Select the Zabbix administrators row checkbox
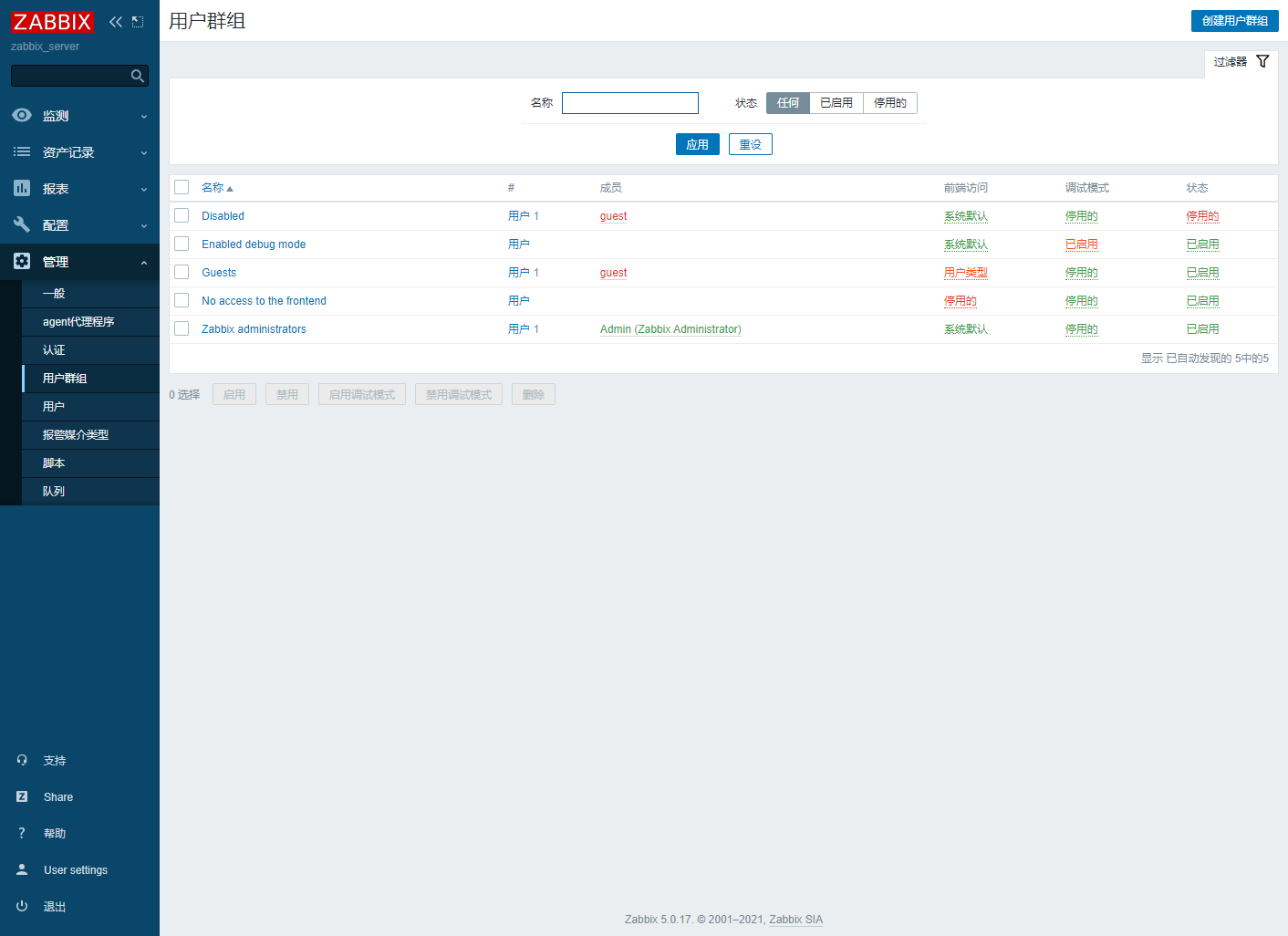 pyautogui.click(x=182, y=328)
